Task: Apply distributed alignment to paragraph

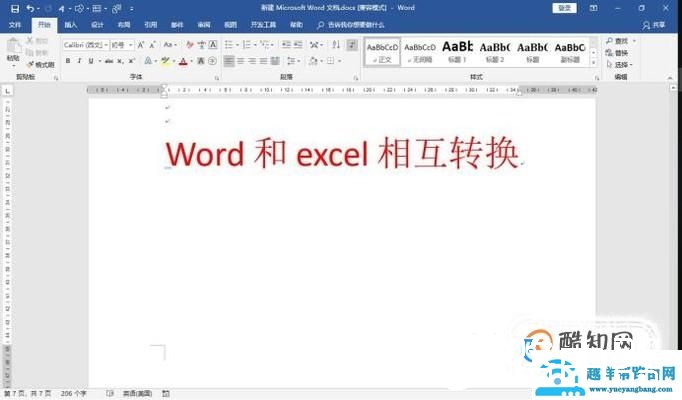Action: tap(275, 61)
